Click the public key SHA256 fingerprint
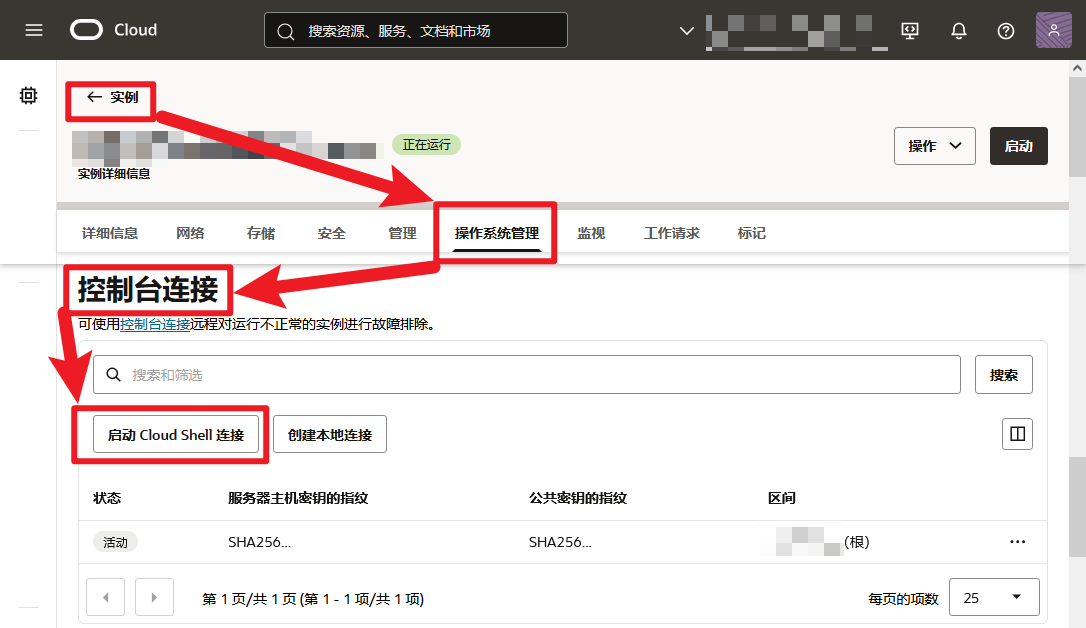 [560, 542]
